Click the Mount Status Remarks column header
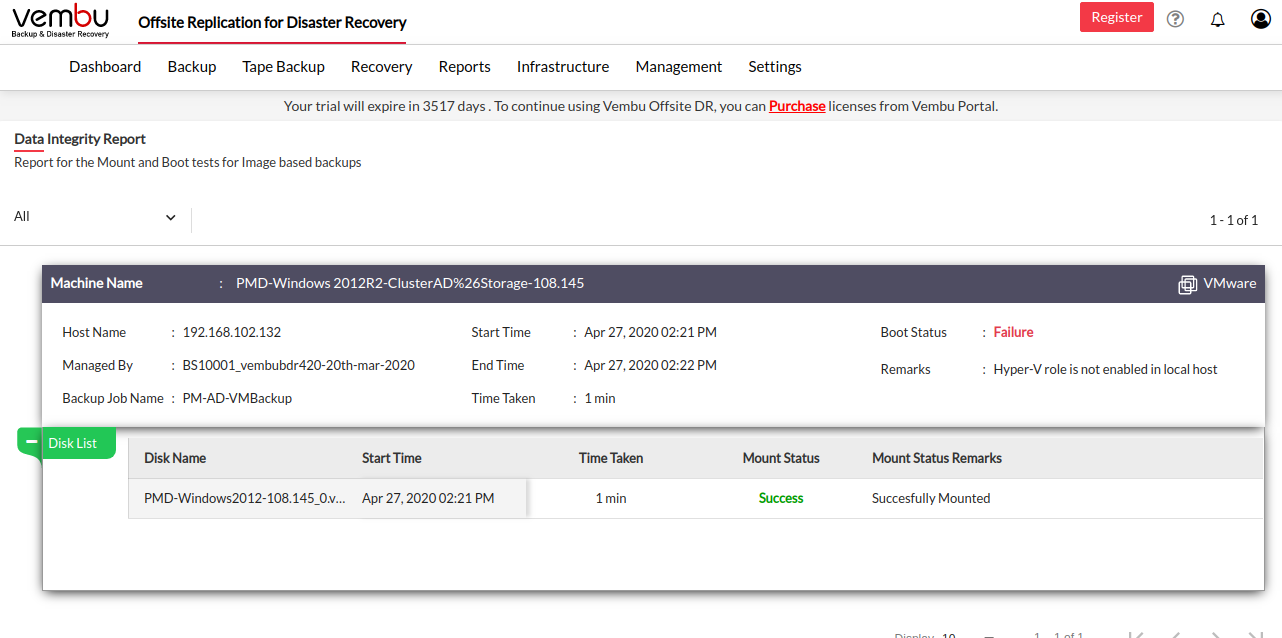This screenshot has height=638, width=1282. point(937,458)
